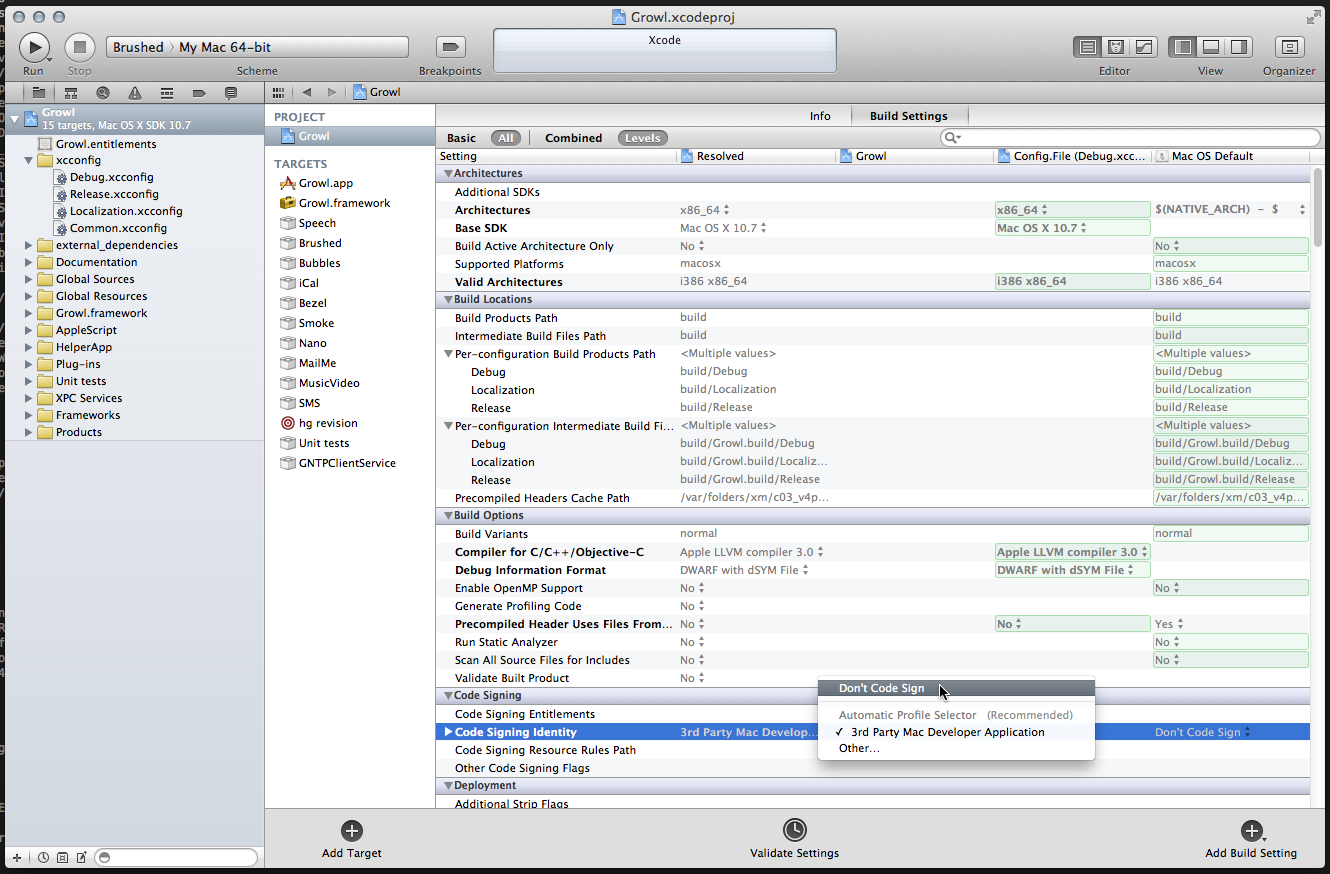Open the Organizer window
Viewport: 1330px width, 874px height.
click(x=1290, y=47)
